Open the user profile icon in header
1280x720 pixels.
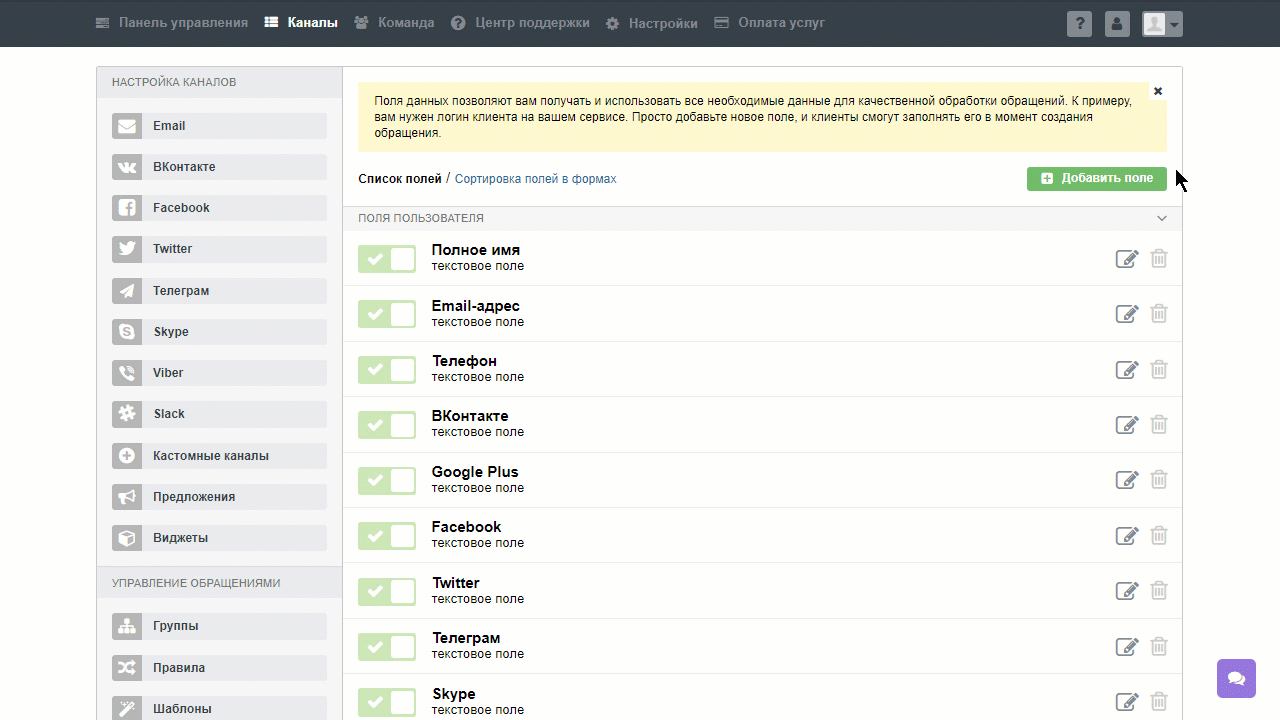1117,24
